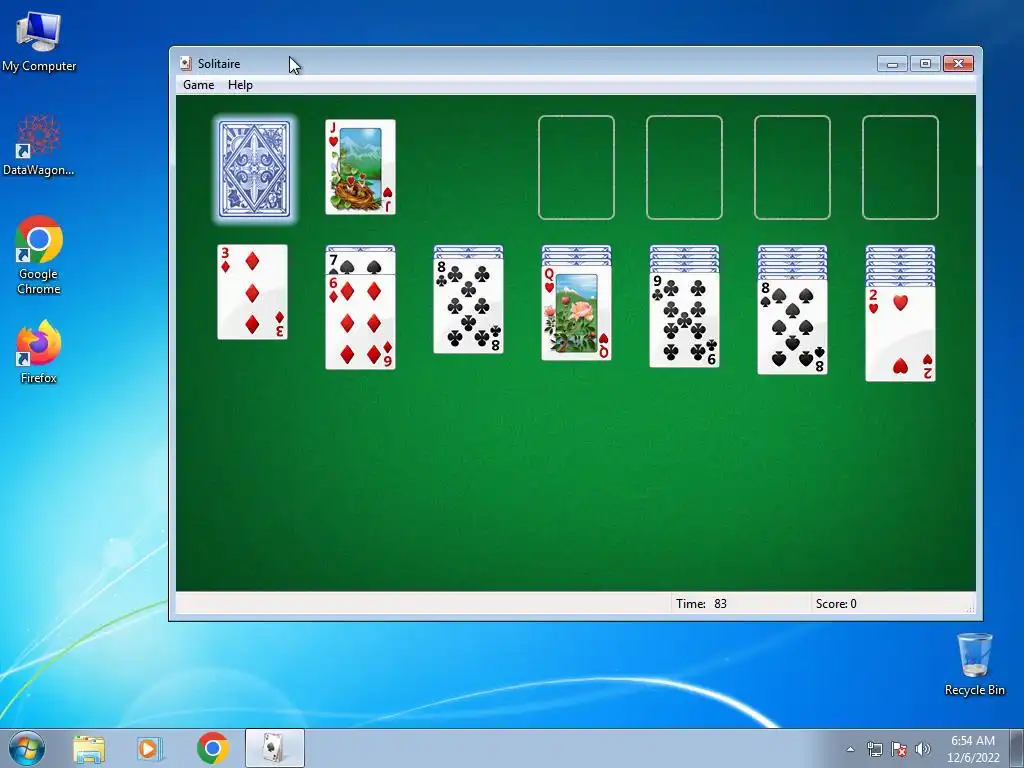
Task: Select the Recycle Bin icon
Action: pyautogui.click(x=974, y=664)
